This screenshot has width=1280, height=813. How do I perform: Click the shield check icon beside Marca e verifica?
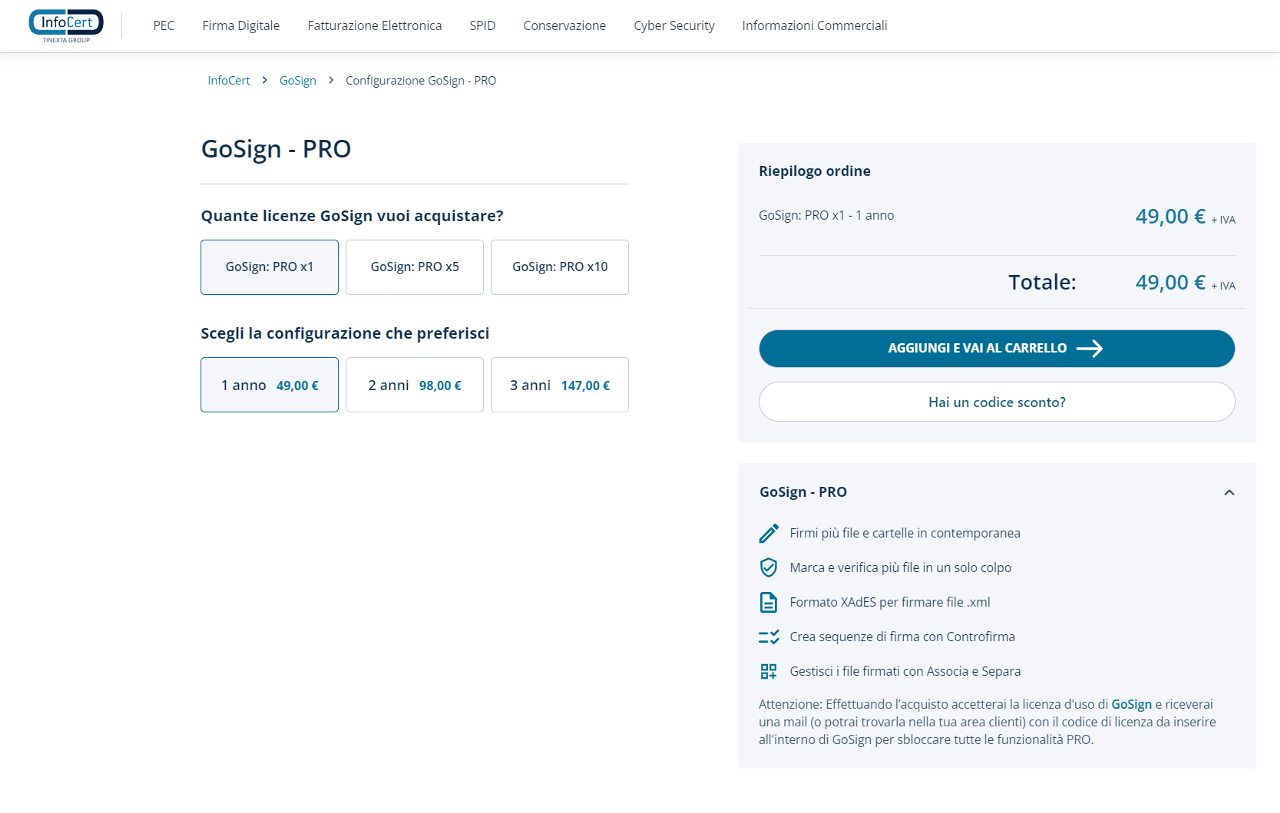pos(768,567)
